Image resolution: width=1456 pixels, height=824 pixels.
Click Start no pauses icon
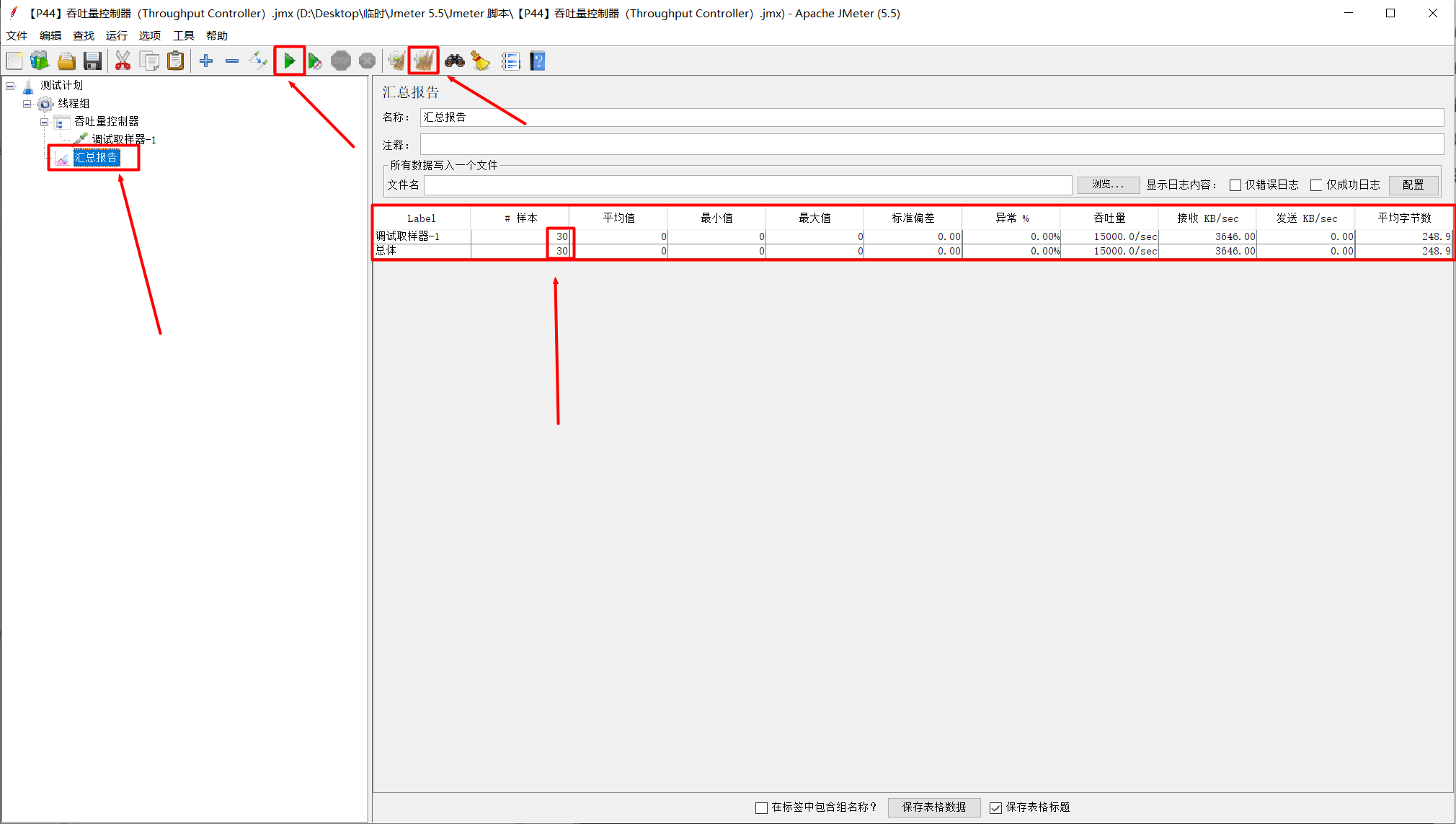(315, 61)
